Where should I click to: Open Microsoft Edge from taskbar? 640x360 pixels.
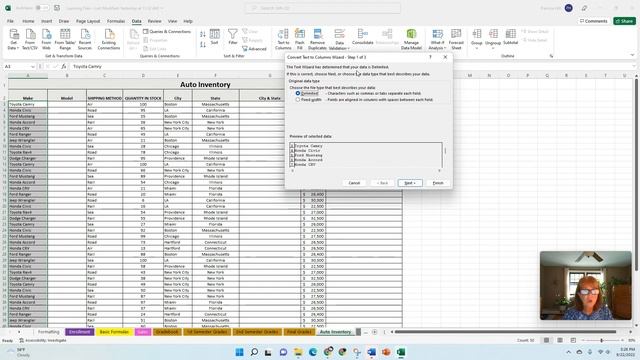313,352
